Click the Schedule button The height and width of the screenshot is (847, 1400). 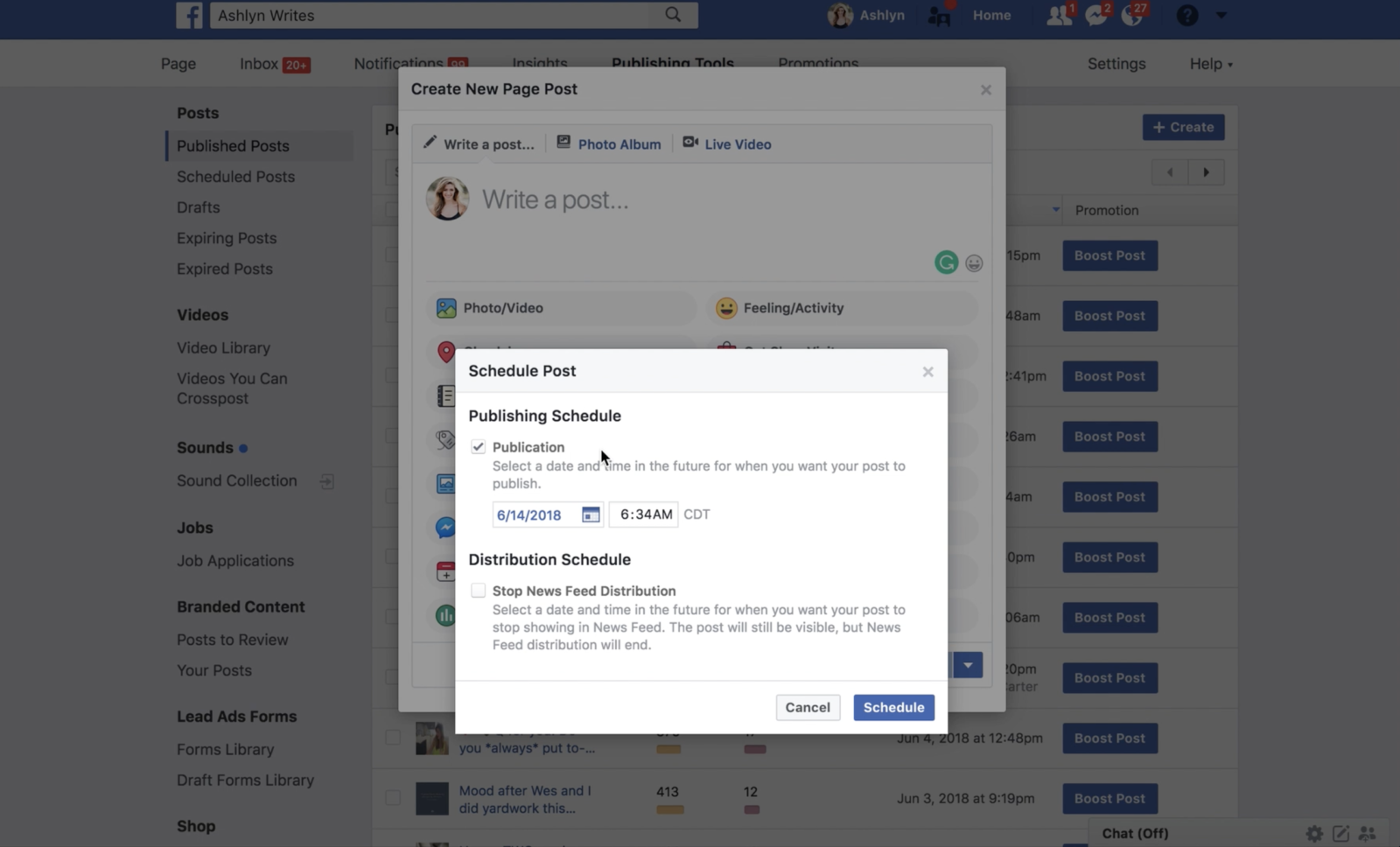[x=893, y=707]
